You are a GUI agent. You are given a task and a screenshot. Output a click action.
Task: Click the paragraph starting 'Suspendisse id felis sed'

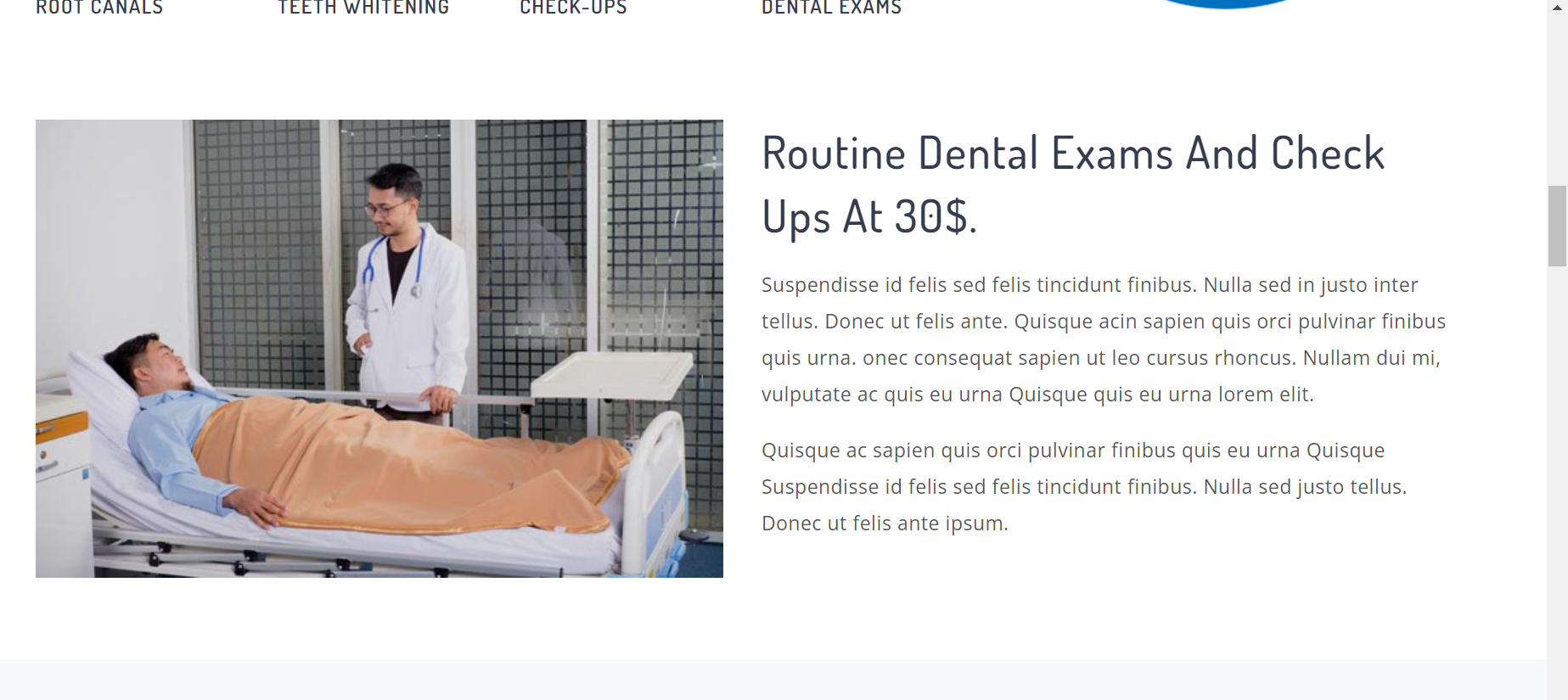point(1104,339)
